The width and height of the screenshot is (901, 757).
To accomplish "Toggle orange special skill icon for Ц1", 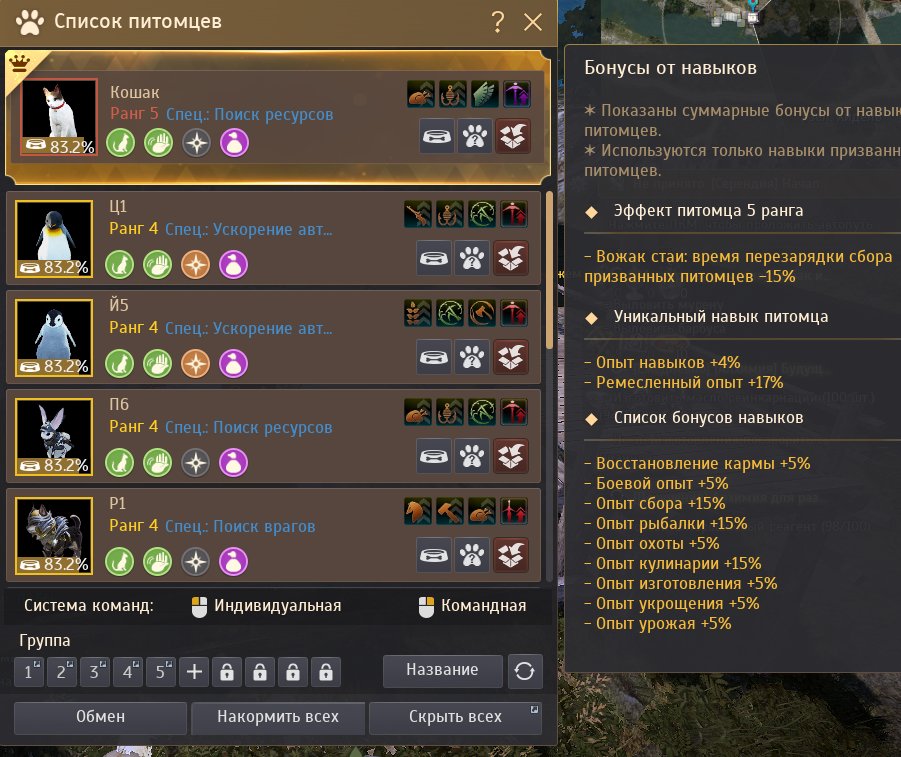I will click(195, 264).
